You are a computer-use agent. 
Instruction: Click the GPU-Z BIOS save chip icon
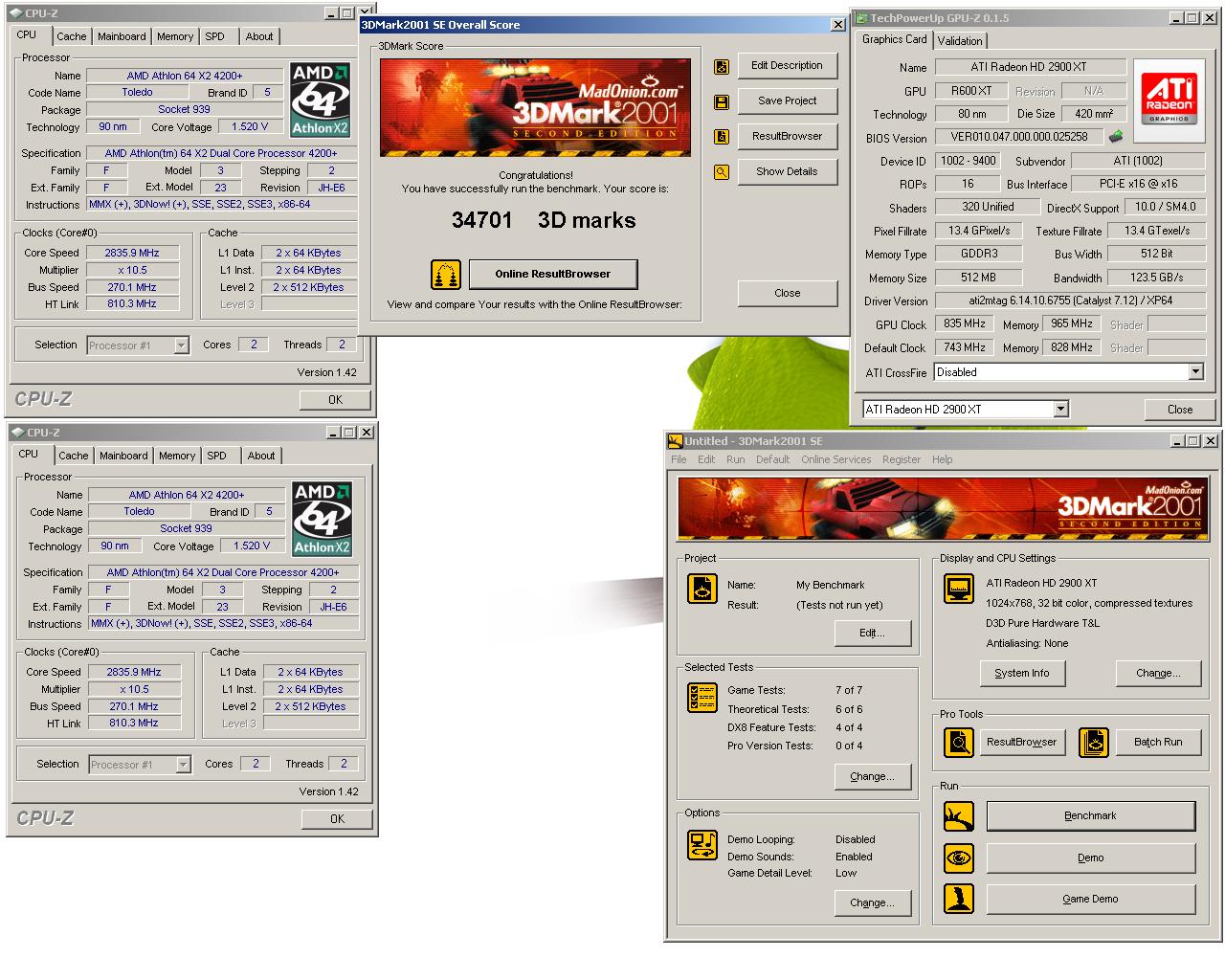pyautogui.click(x=1116, y=137)
